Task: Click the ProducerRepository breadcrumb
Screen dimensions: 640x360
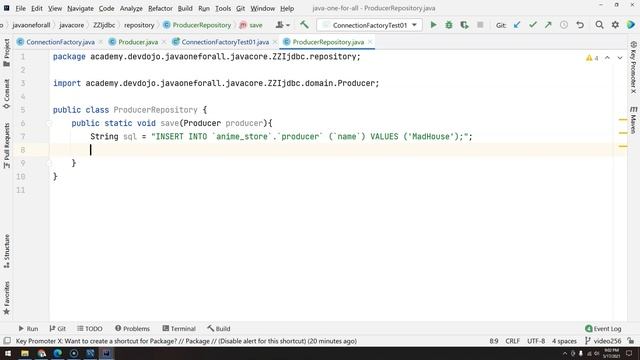Action: pyautogui.click(x=197, y=25)
